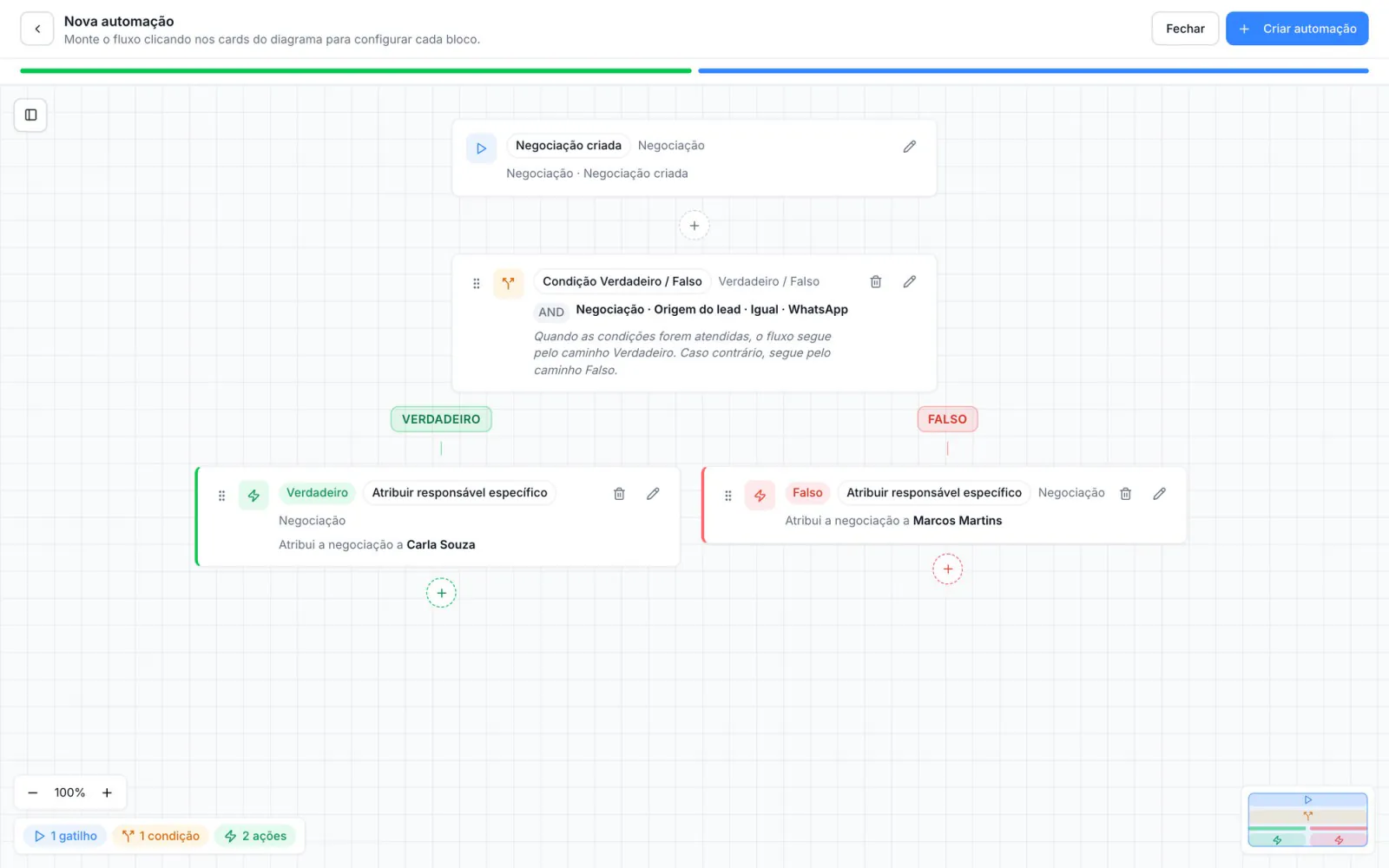Viewport: 1389px width, 868px height.
Task: Grab the Verdadeiro action drag handle
Action: click(221, 496)
